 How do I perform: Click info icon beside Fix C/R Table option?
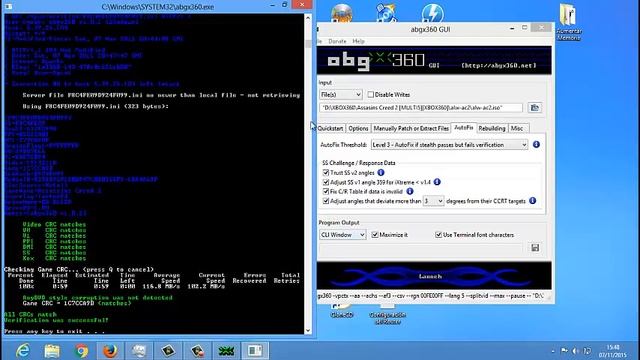[410, 191]
